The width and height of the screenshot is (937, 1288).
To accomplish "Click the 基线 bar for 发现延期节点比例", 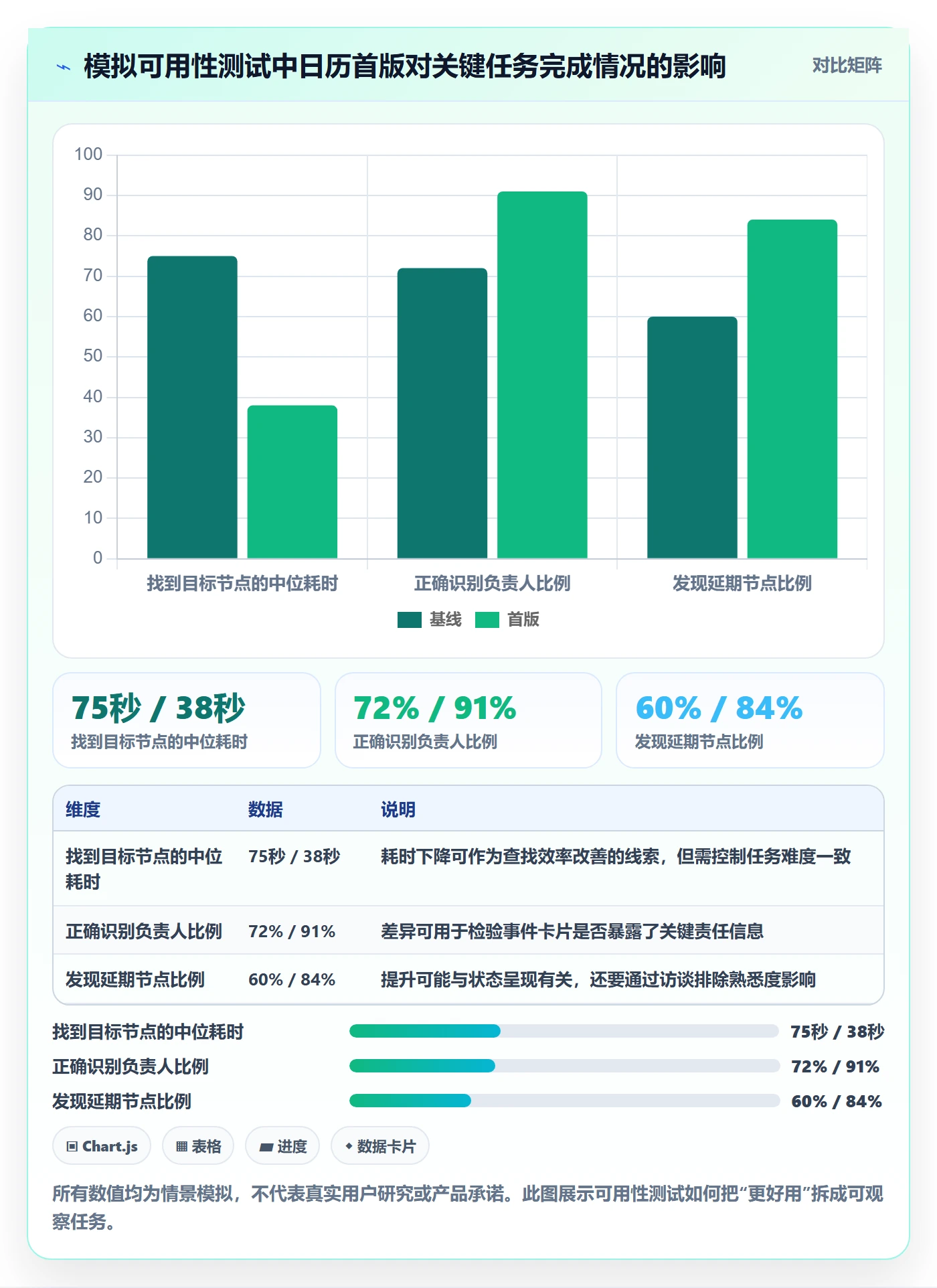I will [x=692, y=437].
